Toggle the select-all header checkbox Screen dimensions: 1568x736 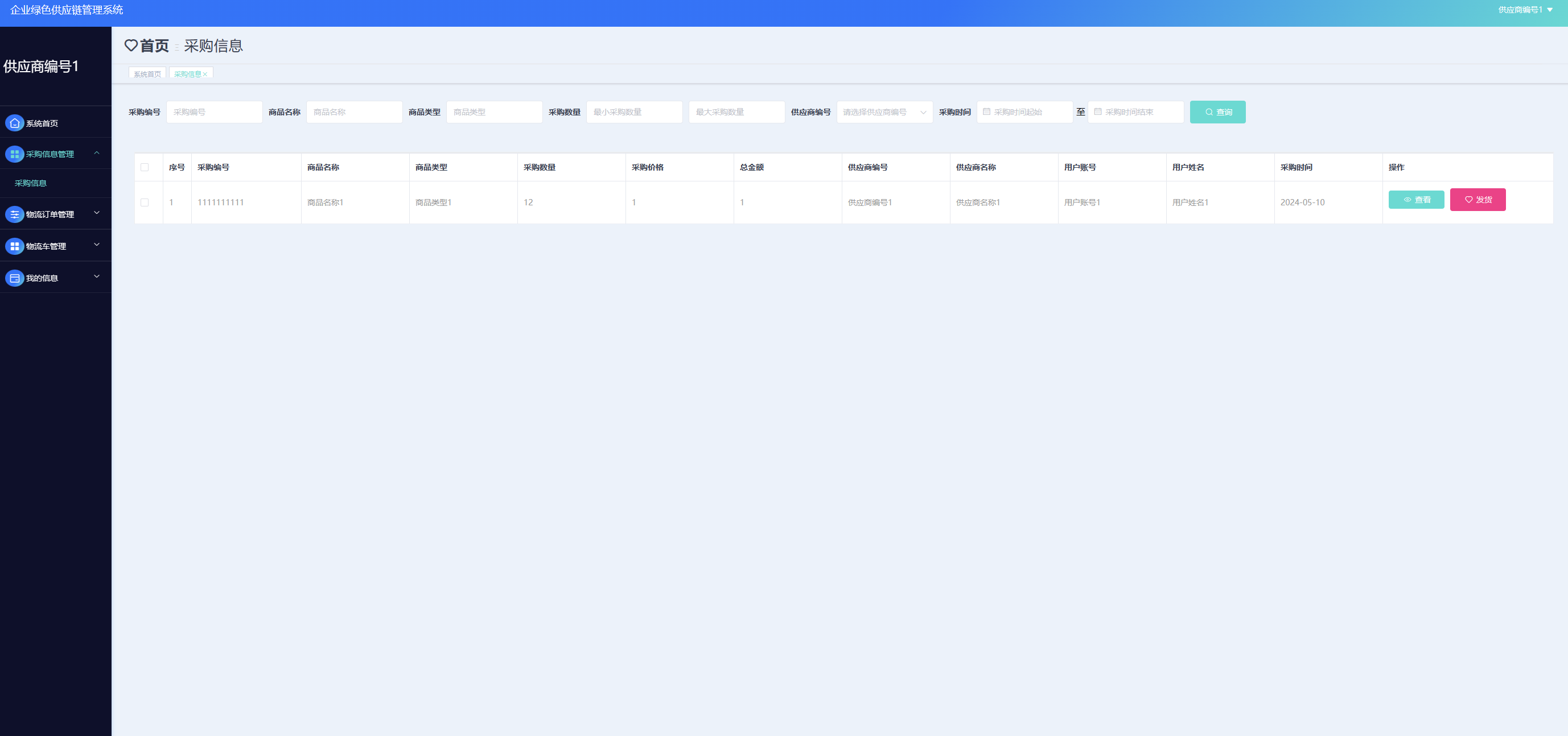[144, 167]
